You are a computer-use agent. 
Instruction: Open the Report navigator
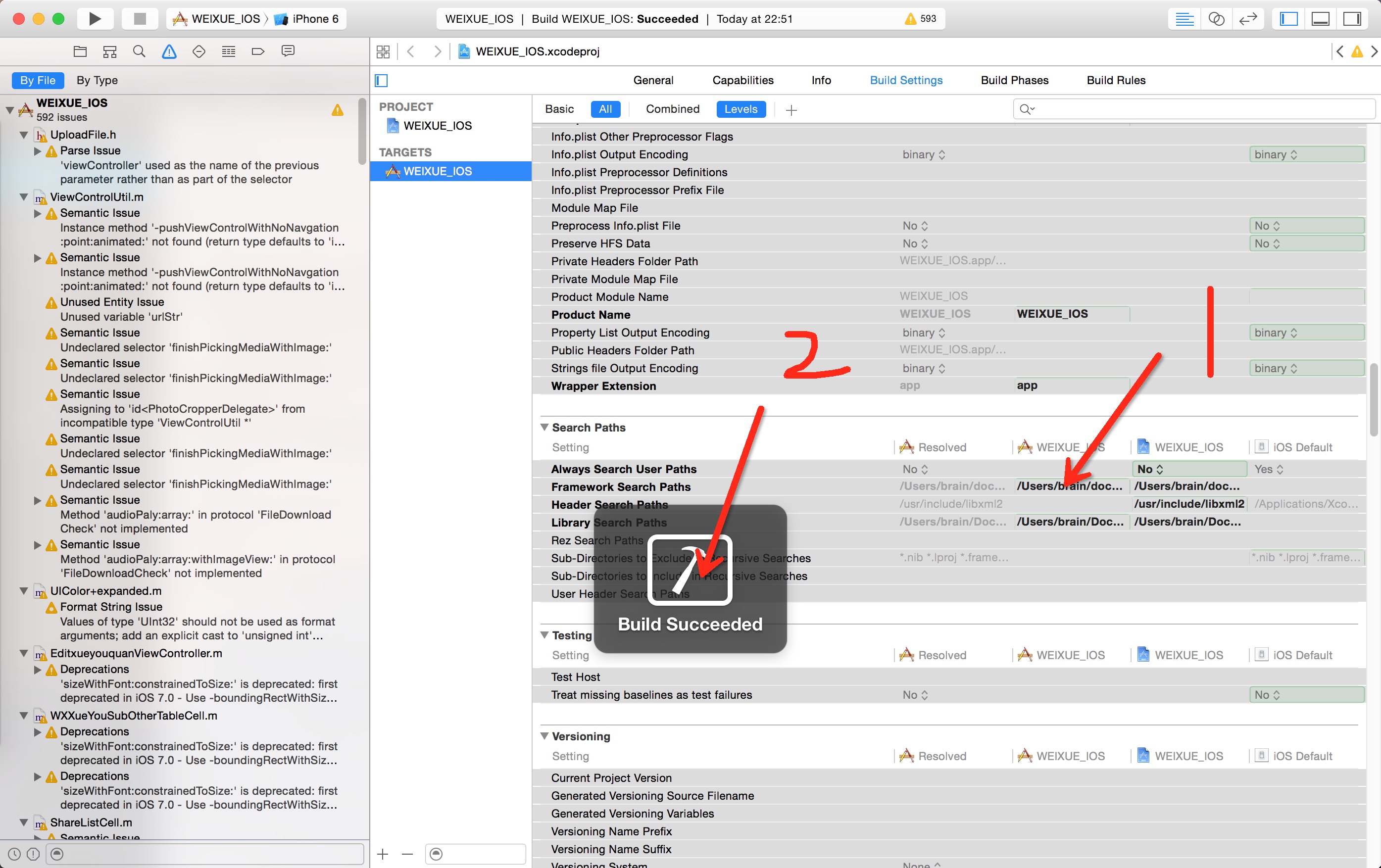(288, 51)
